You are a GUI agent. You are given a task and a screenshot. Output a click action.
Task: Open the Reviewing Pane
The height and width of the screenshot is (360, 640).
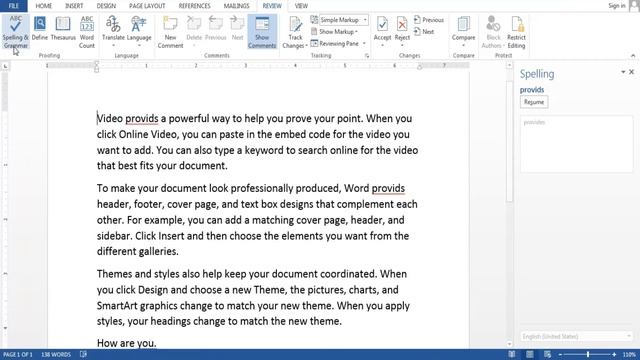tap(335, 43)
